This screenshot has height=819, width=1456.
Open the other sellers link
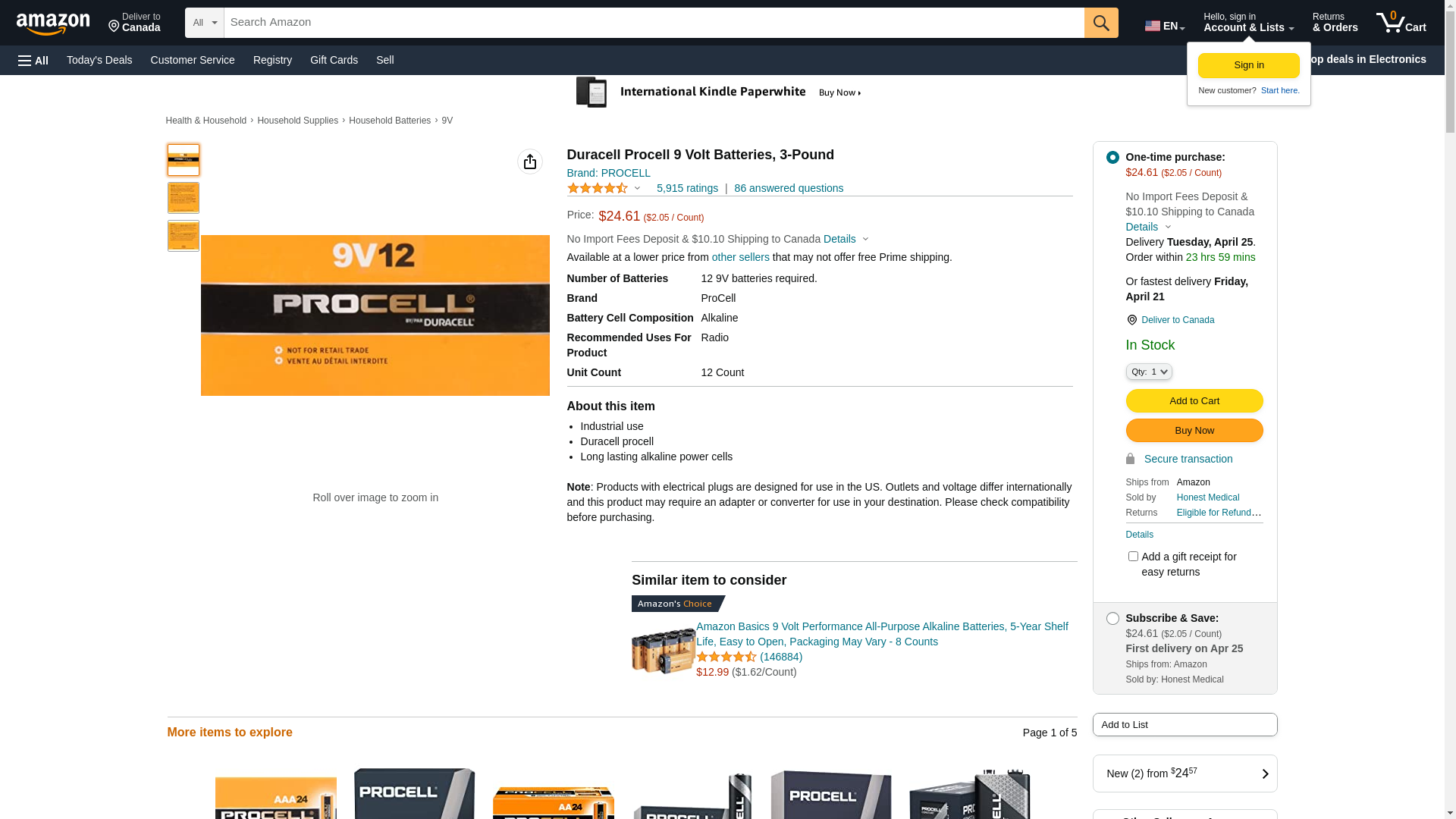coord(740,257)
